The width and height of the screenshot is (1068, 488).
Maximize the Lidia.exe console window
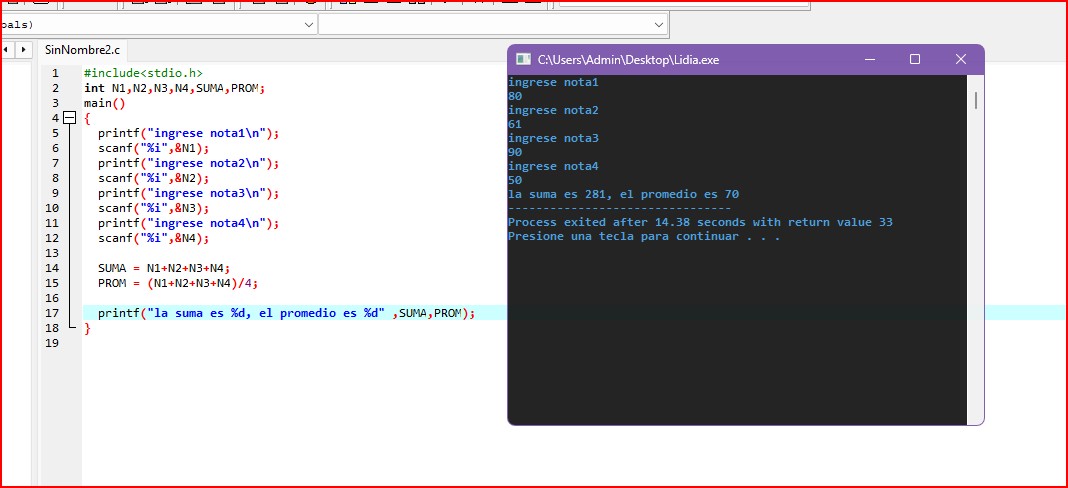914,60
